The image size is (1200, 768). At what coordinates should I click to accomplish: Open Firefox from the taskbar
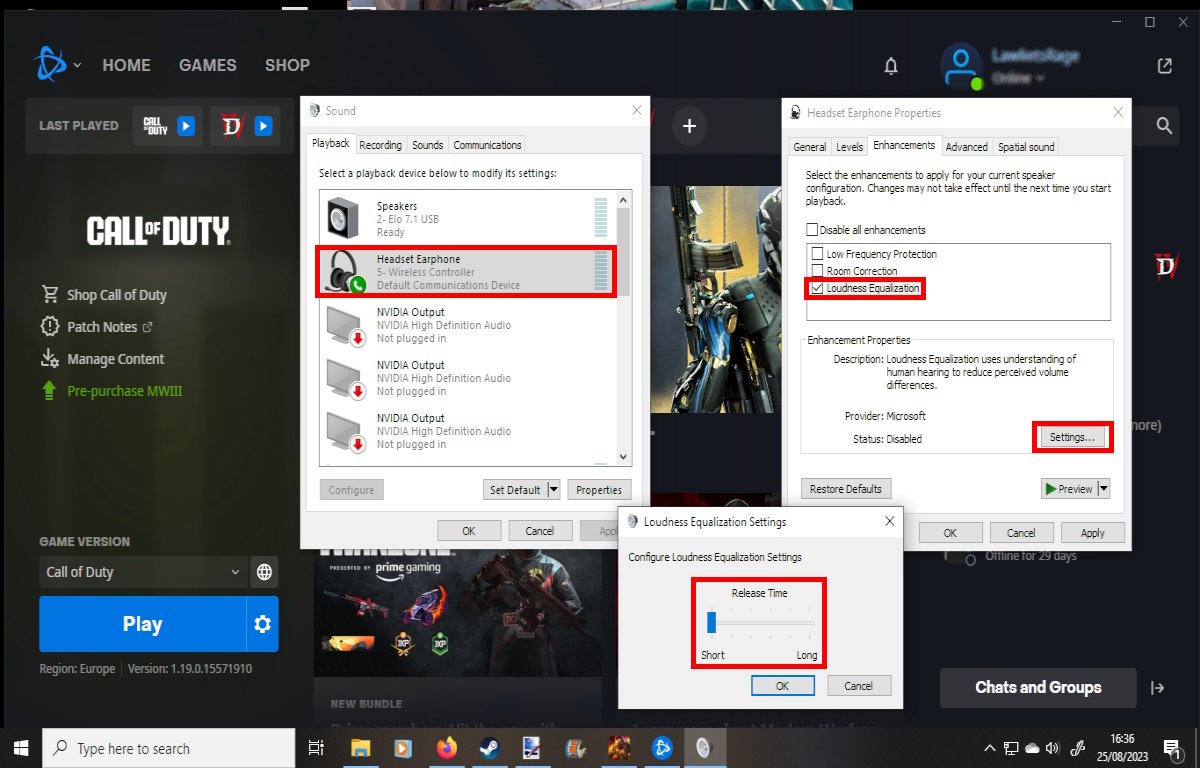tap(447, 747)
